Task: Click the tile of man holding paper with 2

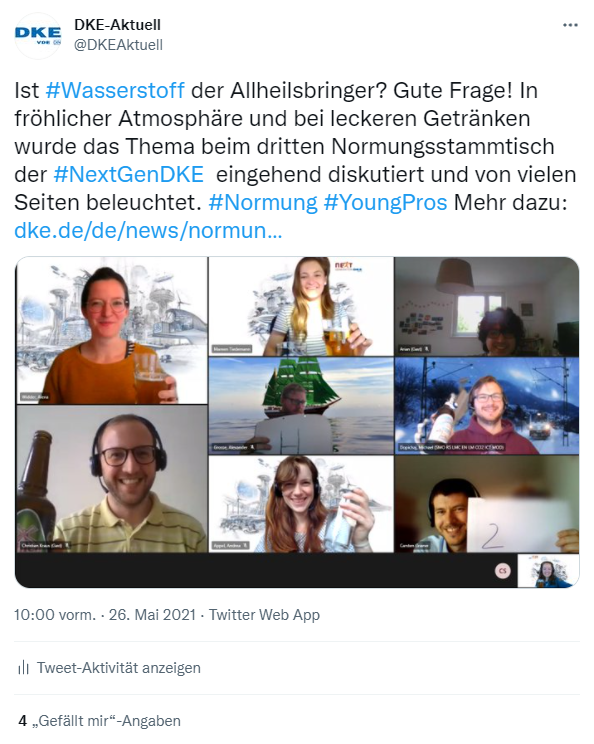Action: coord(487,504)
